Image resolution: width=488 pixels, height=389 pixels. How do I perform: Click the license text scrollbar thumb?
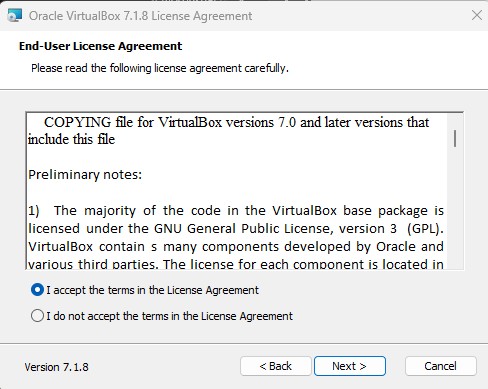tap(455, 138)
